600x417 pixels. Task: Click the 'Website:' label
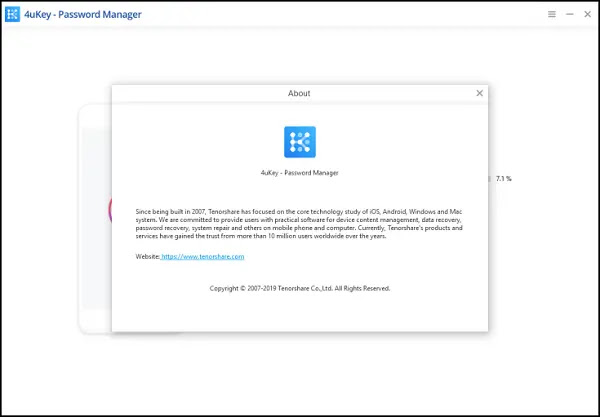148,256
